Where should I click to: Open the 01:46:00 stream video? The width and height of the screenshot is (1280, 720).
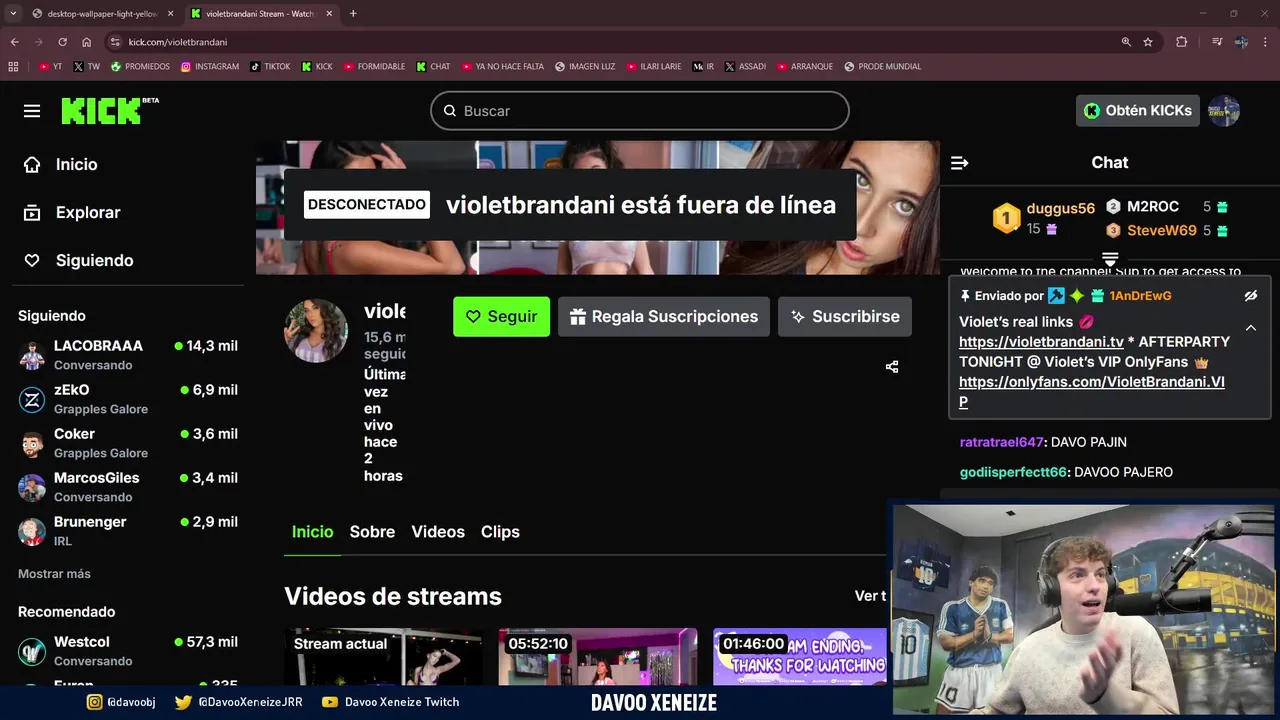click(800, 657)
